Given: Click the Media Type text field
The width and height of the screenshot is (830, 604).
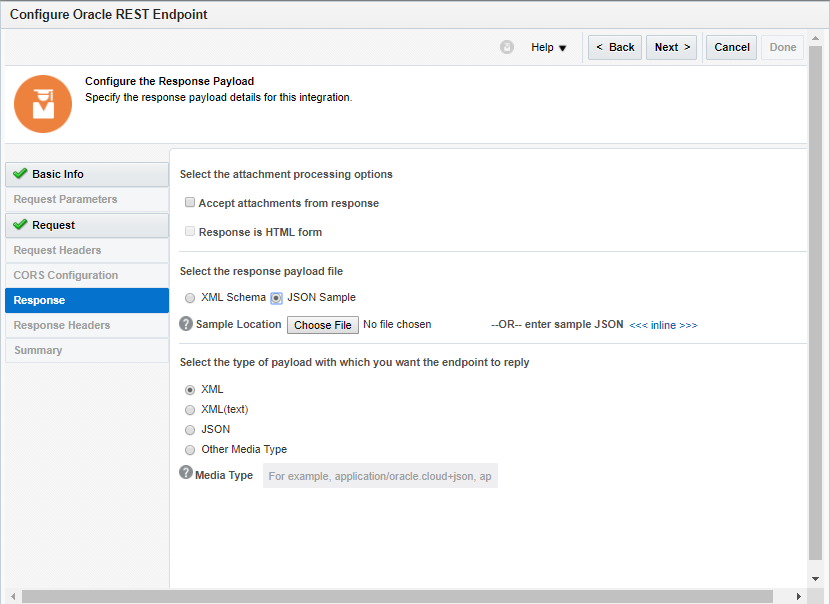Looking at the screenshot, I should tap(380, 476).
